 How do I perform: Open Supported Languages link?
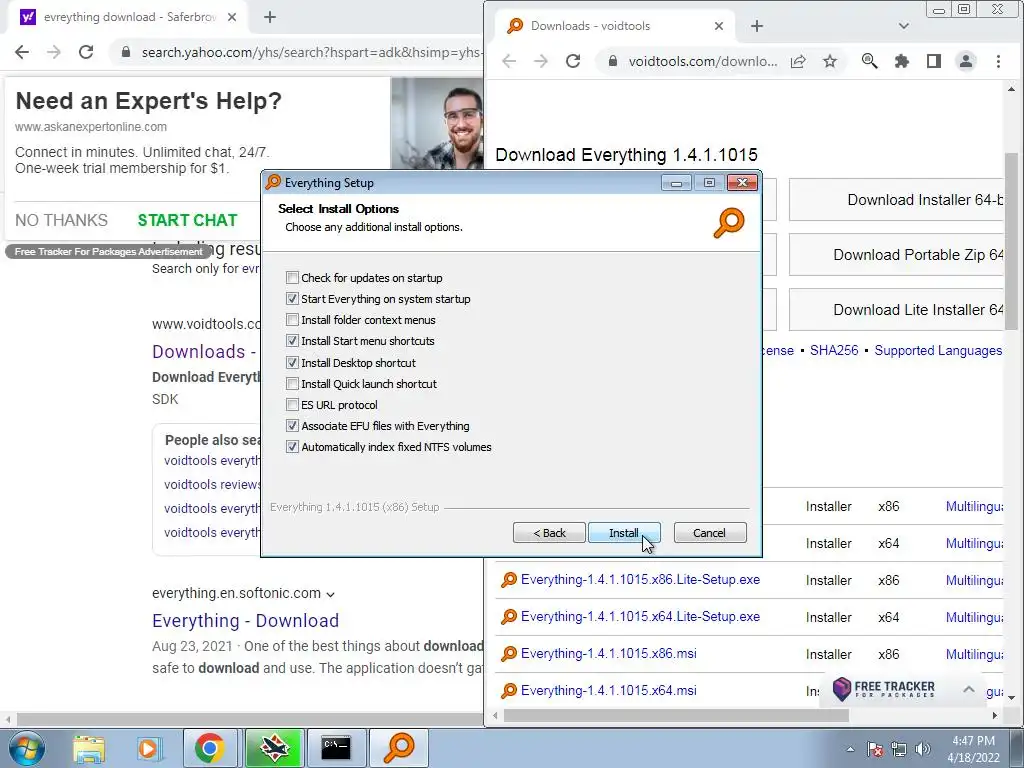(x=938, y=350)
